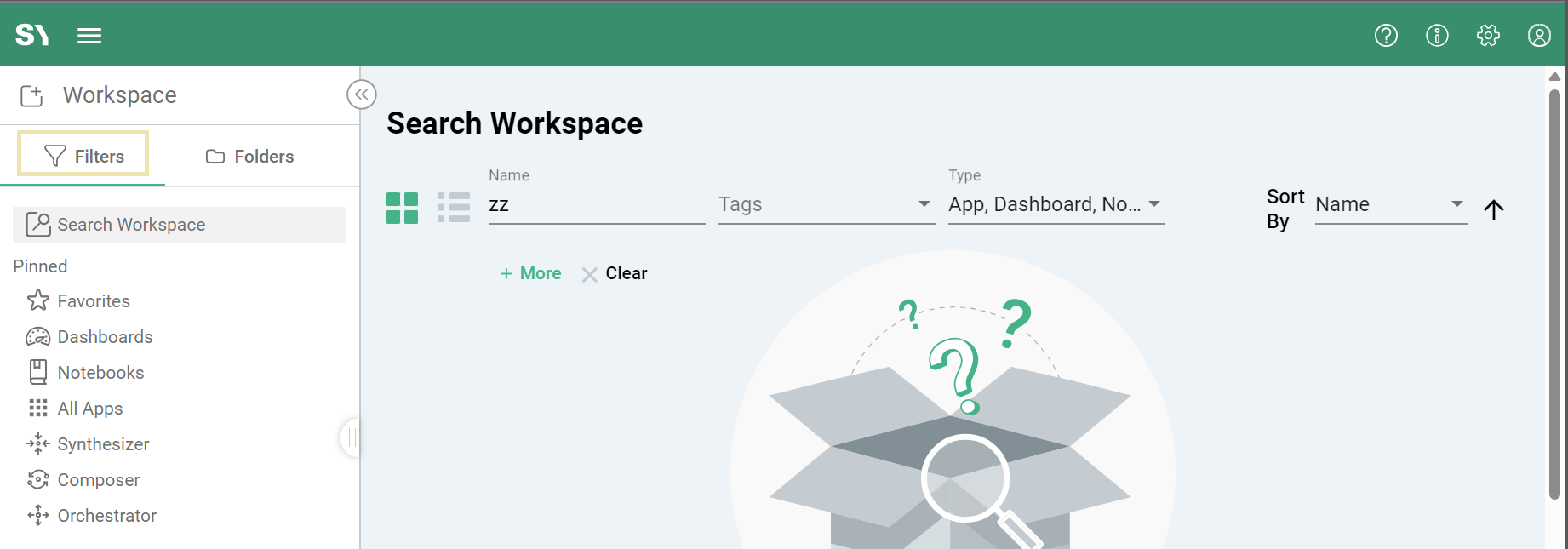This screenshot has height=549, width=1568.
Task: Open the user account profile icon
Action: coord(1539,36)
